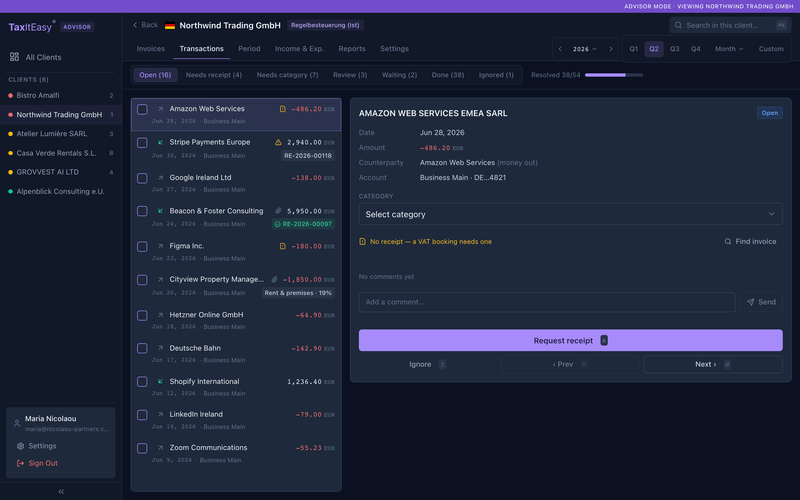Open the Month period dropdown
The width and height of the screenshot is (800, 500).
(x=729, y=49)
